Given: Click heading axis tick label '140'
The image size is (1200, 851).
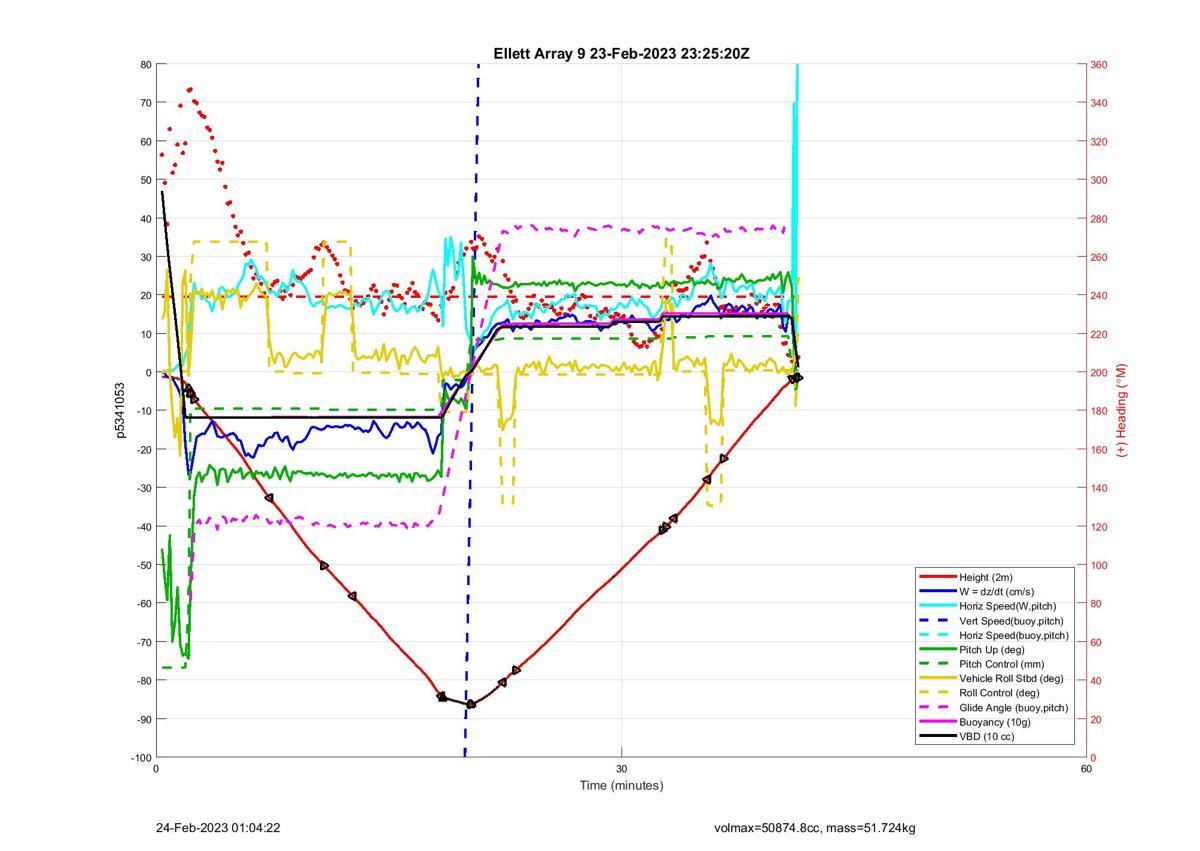Looking at the screenshot, I should point(1099,488).
